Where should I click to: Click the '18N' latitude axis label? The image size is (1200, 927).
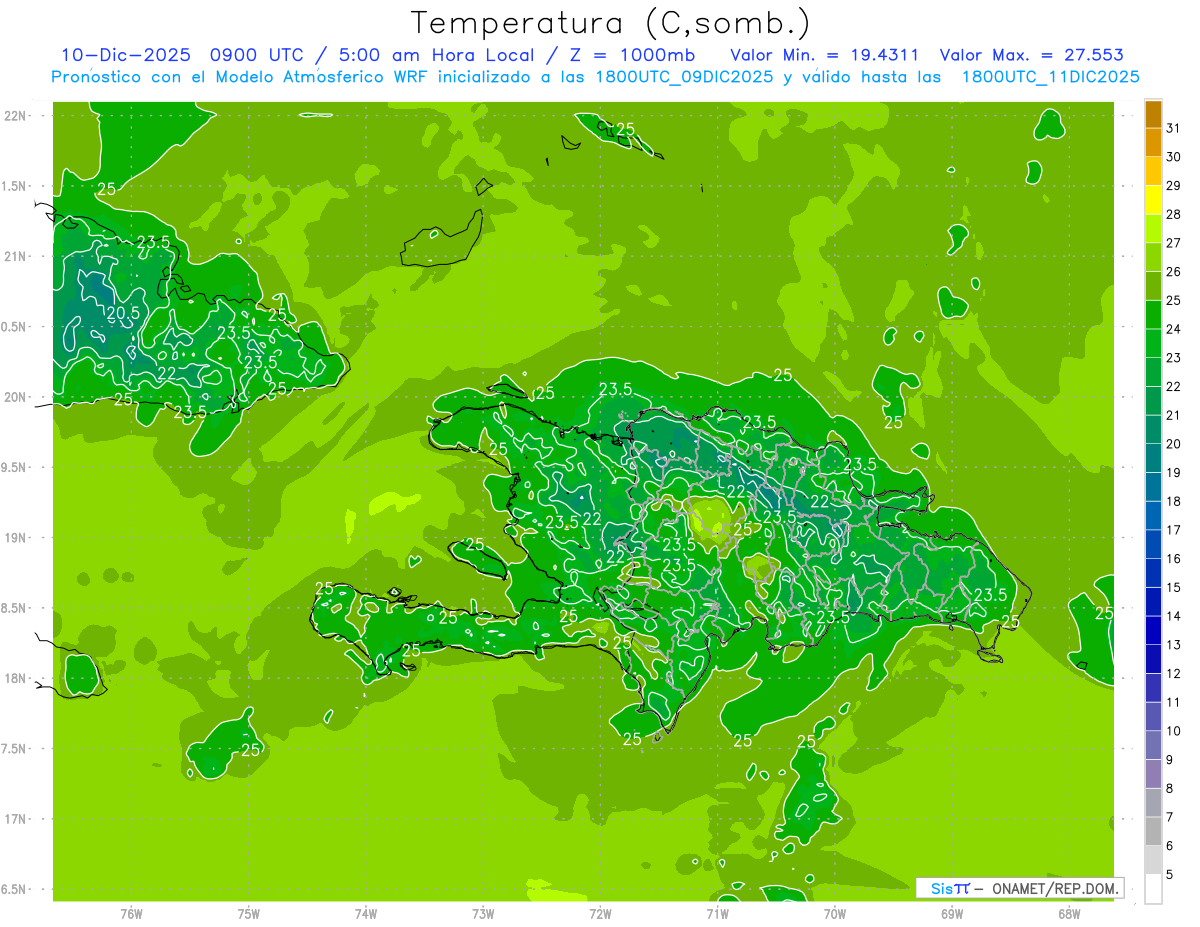pos(17,678)
